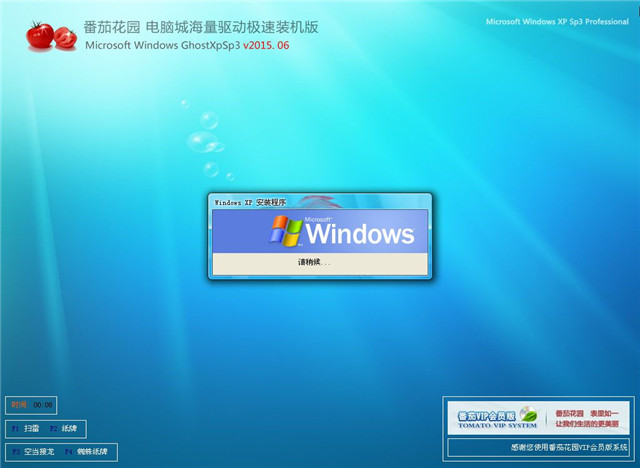Click the CD leaf icon in VIP banner

tap(529, 416)
